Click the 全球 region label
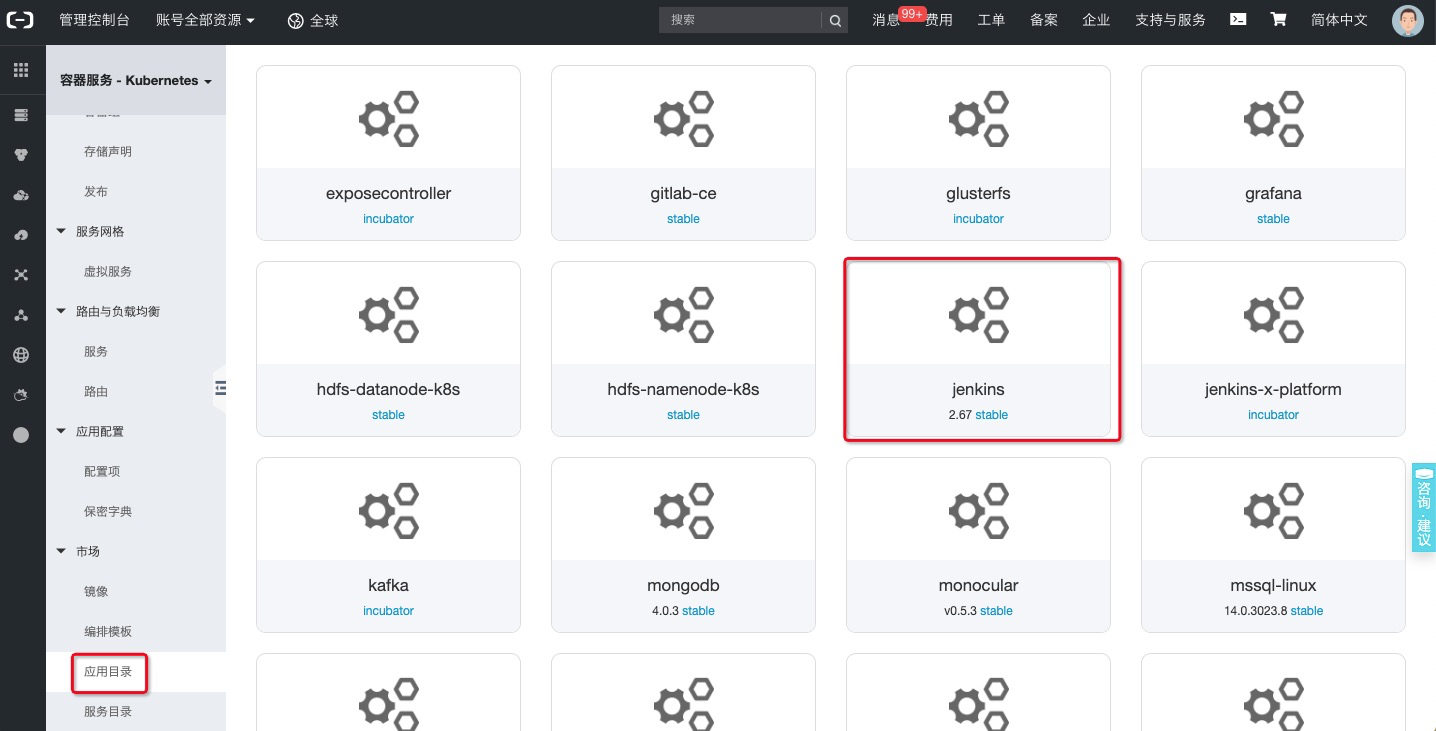 pyautogui.click(x=324, y=20)
